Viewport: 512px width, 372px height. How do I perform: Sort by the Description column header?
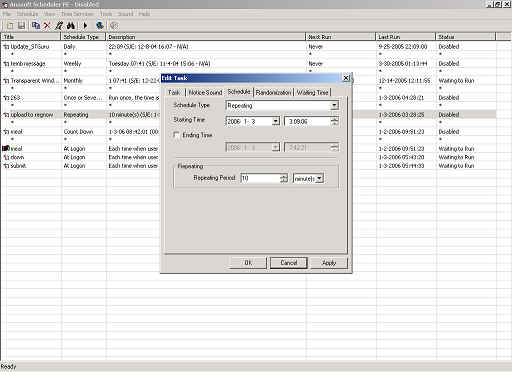[x=206, y=37]
